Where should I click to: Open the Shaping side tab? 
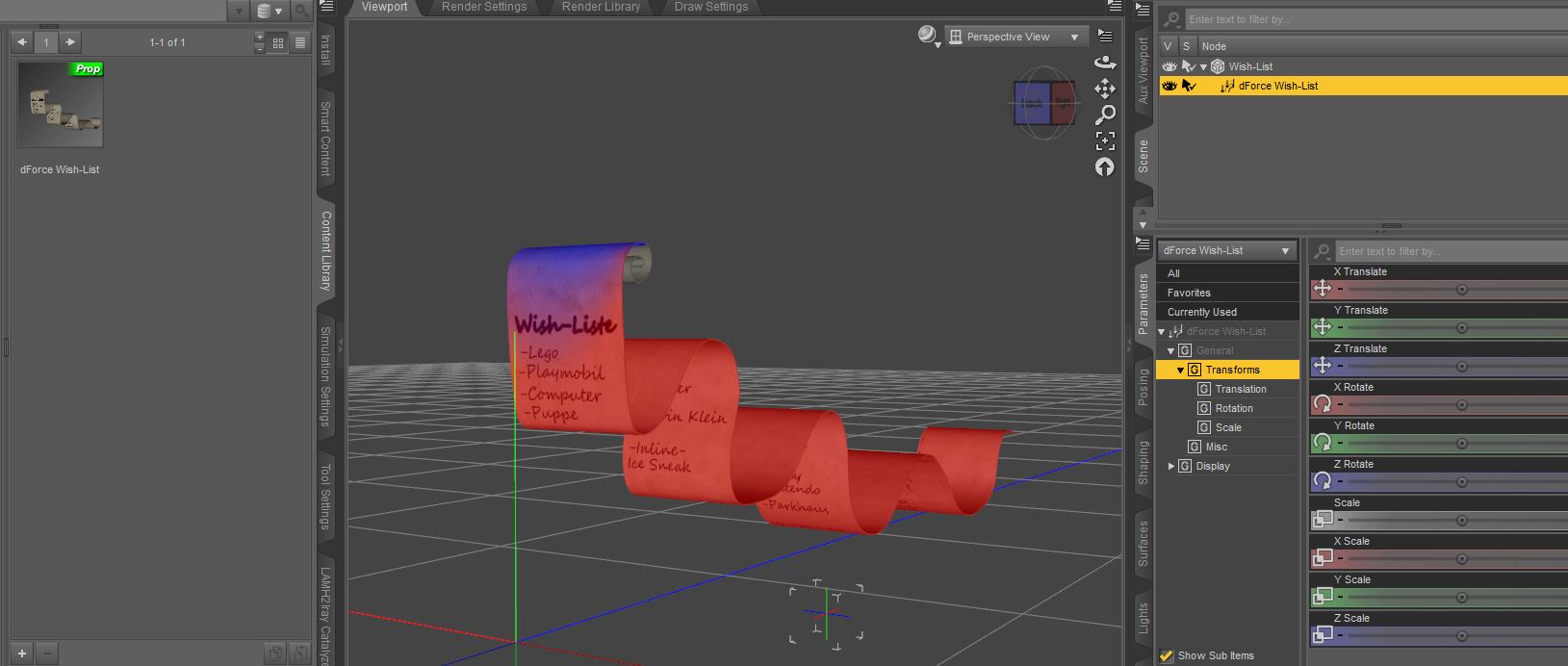[1144, 462]
